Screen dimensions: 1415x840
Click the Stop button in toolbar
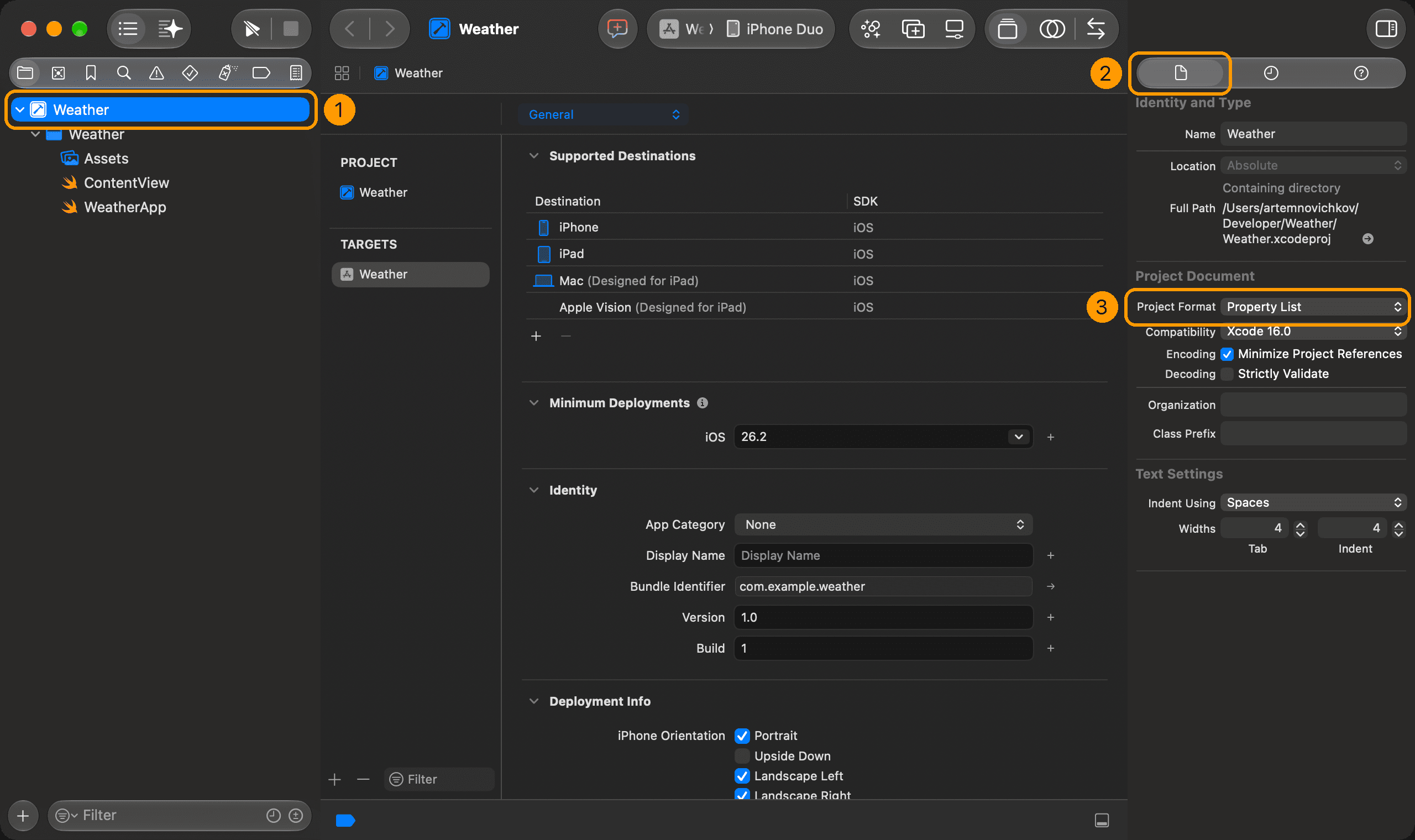(291, 29)
